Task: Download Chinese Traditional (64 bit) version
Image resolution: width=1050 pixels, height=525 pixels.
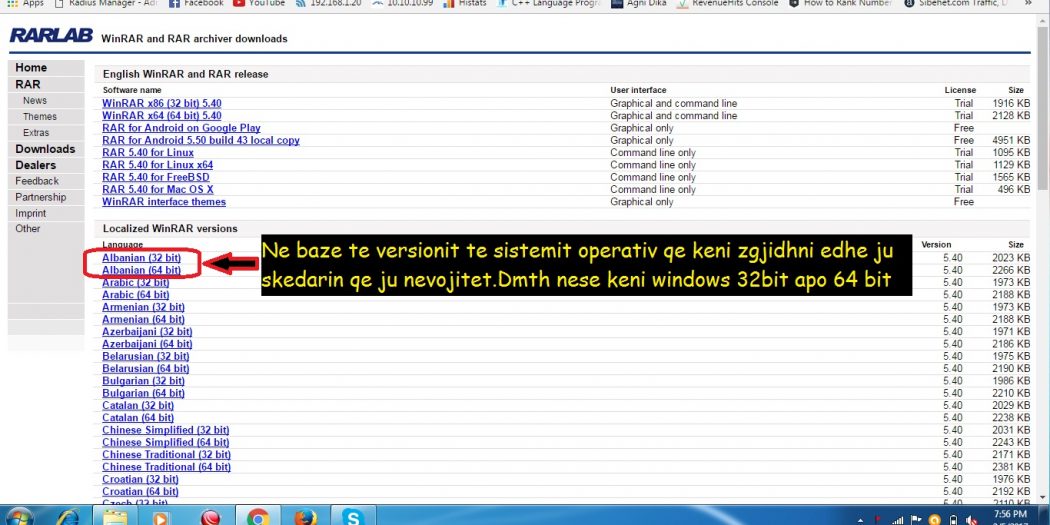Action: click(166, 467)
